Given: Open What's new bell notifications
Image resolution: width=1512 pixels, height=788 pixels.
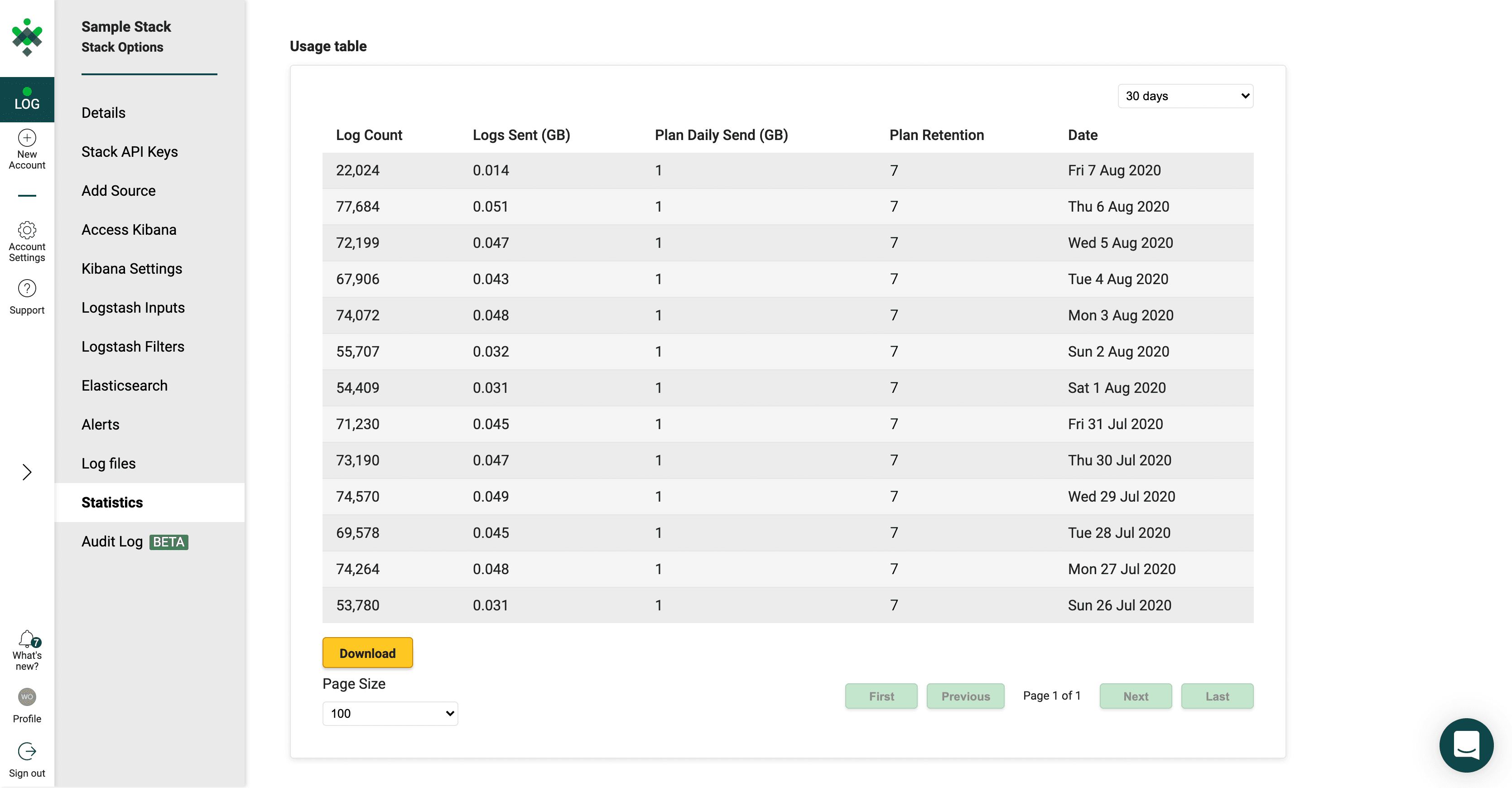Looking at the screenshot, I should (27, 639).
